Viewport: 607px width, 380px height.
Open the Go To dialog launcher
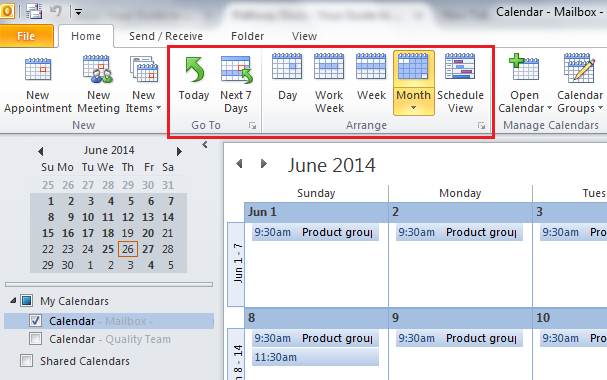tap(252, 126)
